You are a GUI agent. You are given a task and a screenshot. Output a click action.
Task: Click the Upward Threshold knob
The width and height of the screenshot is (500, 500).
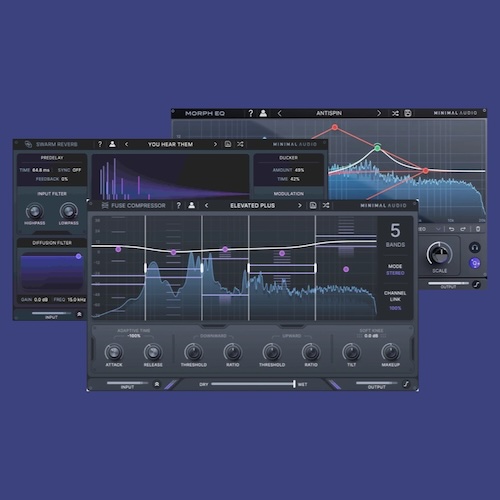point(272,352)
